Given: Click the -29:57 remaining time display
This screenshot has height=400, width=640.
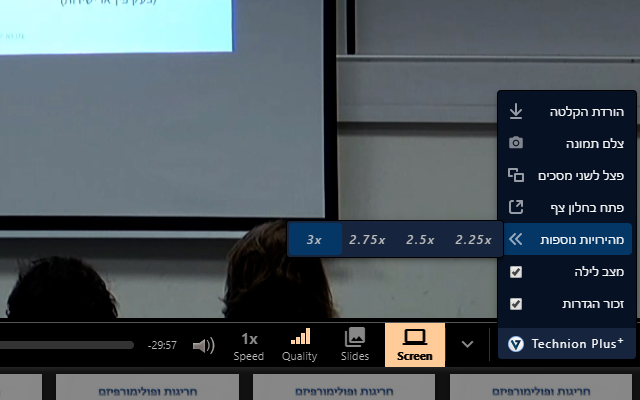Looking at the screenshot, I should (162, 345).
